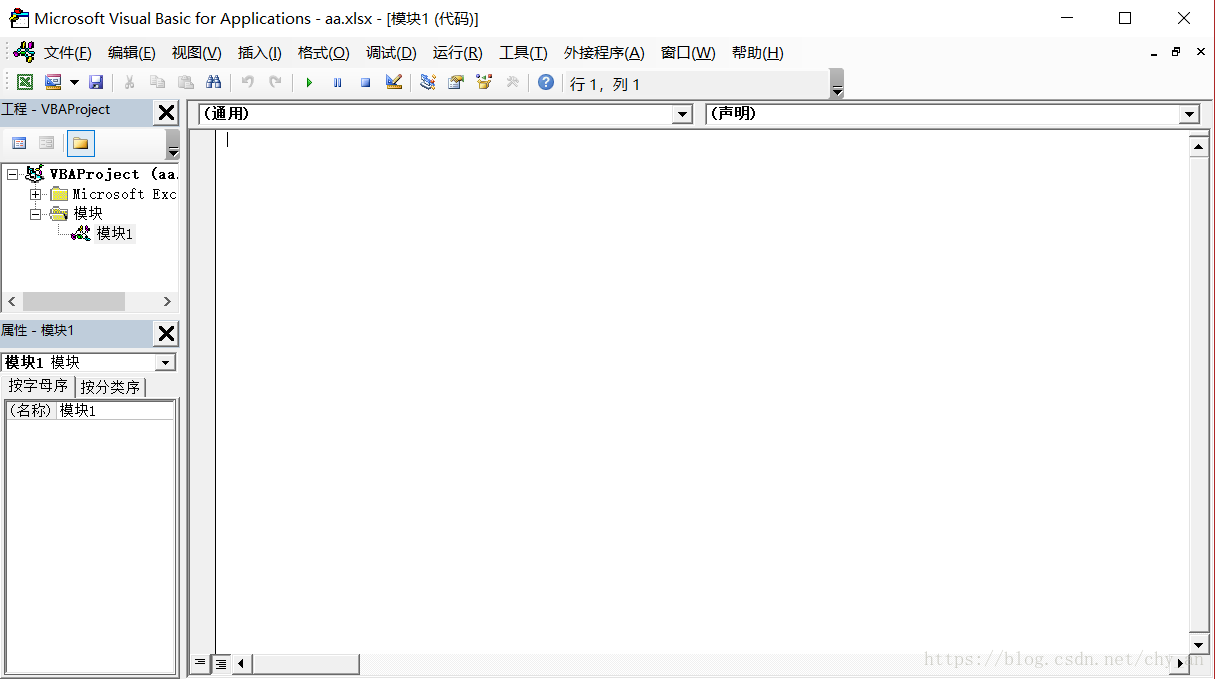Screen dimensions: 1215x679
Task: Open the (通用) object dropdown
Action: coord(682,114)
